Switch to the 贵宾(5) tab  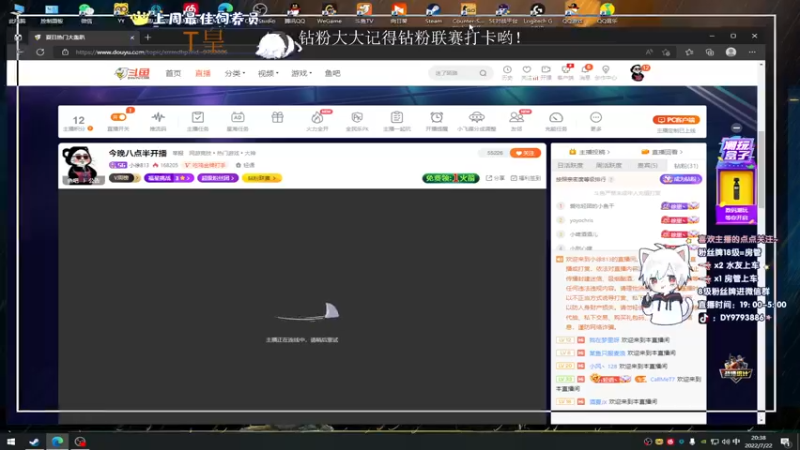(x=647, y=166)
